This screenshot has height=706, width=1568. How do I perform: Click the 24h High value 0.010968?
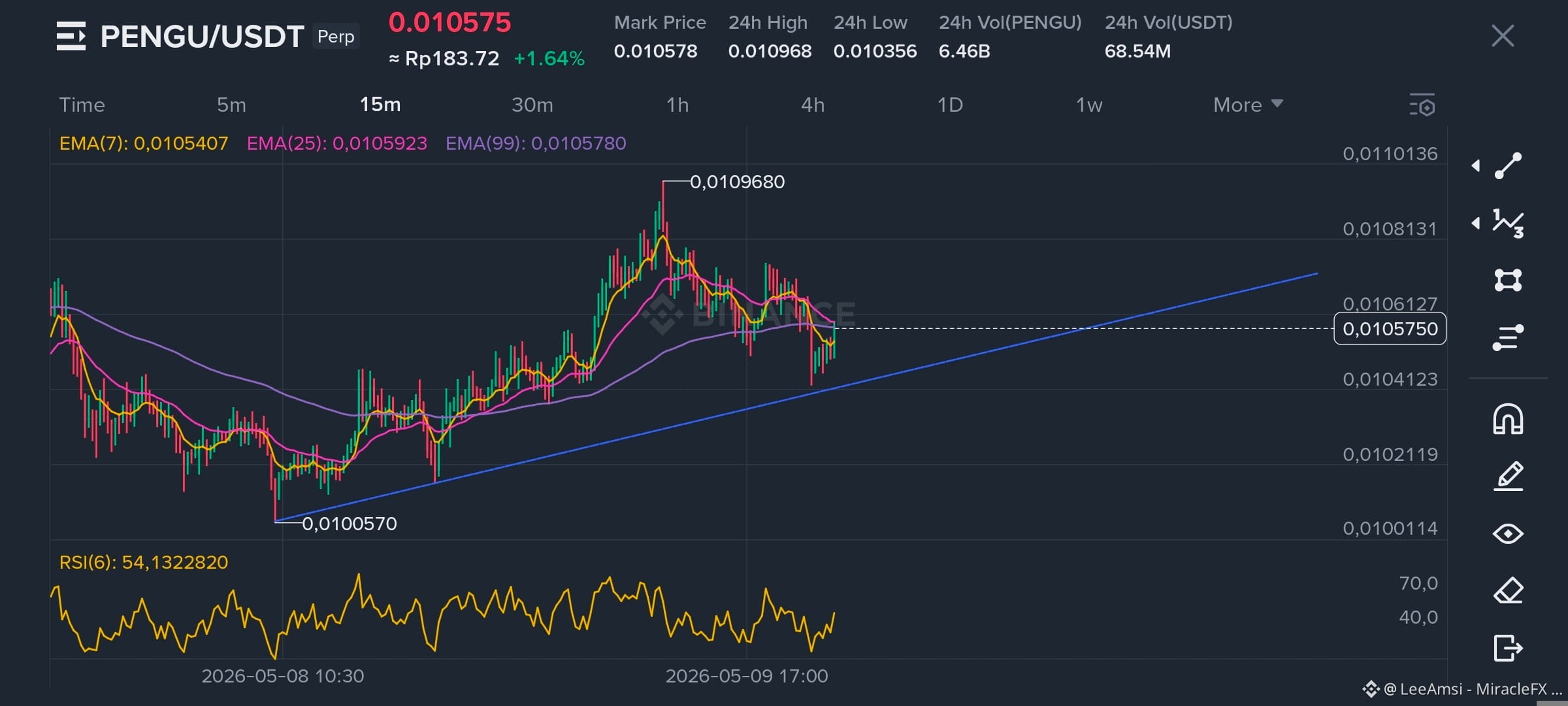tap(770, 51)
